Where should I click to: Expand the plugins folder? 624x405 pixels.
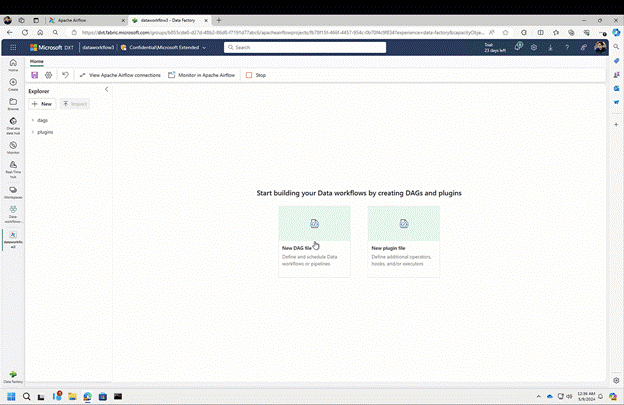click(33, 132)
